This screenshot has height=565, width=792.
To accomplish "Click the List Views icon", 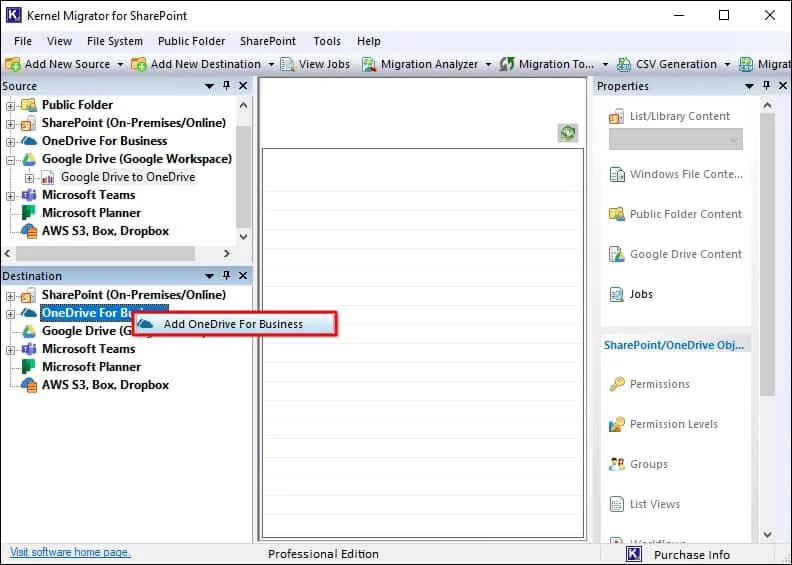I will 617,504.
